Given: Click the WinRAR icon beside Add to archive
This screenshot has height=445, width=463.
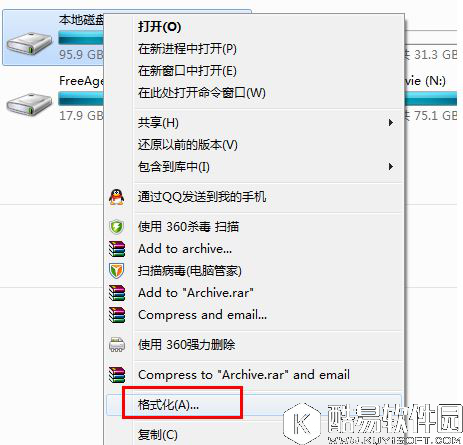Looking at the screenshot, I should (x=117, y=249).
